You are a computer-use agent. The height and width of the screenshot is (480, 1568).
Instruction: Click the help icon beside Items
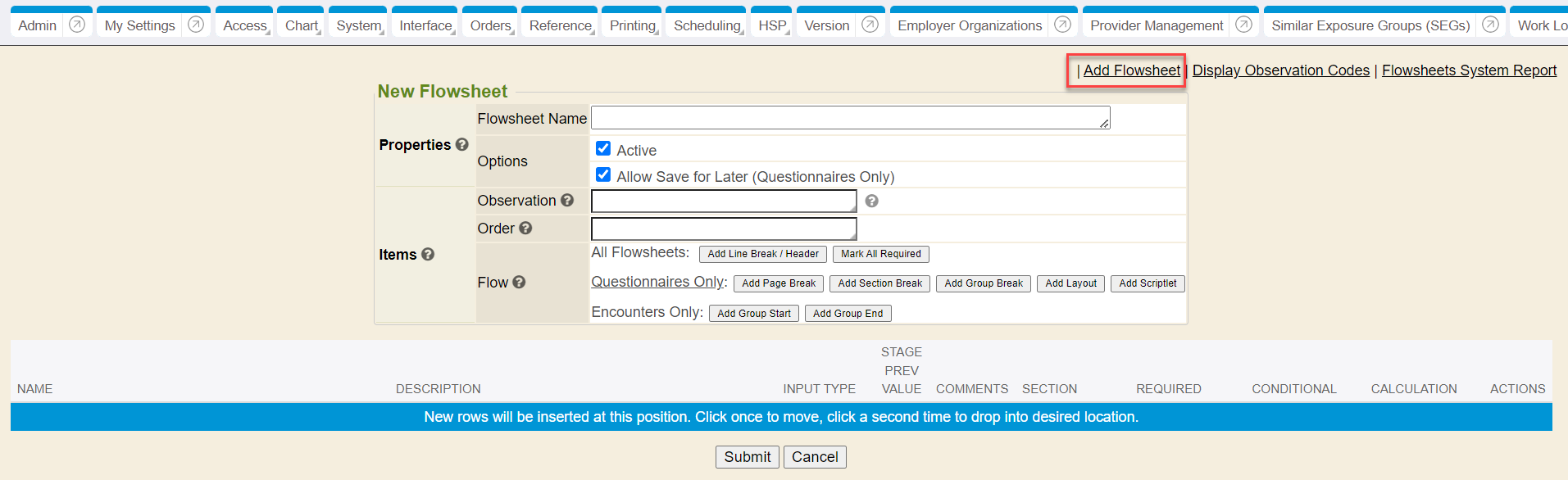pyautogui.click(x=428, y=254)
